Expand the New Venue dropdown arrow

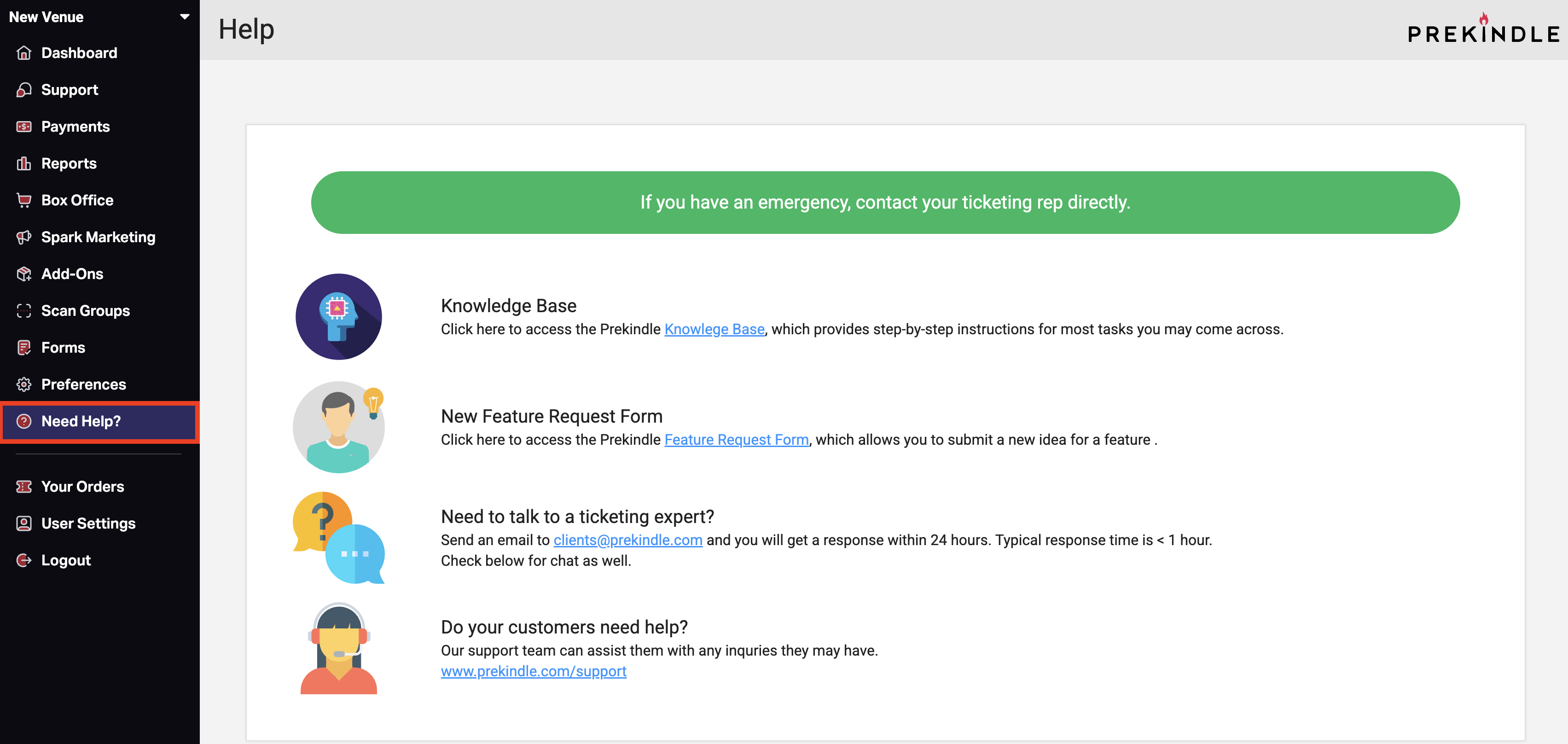pyautogui.click(x=185, y=17)
